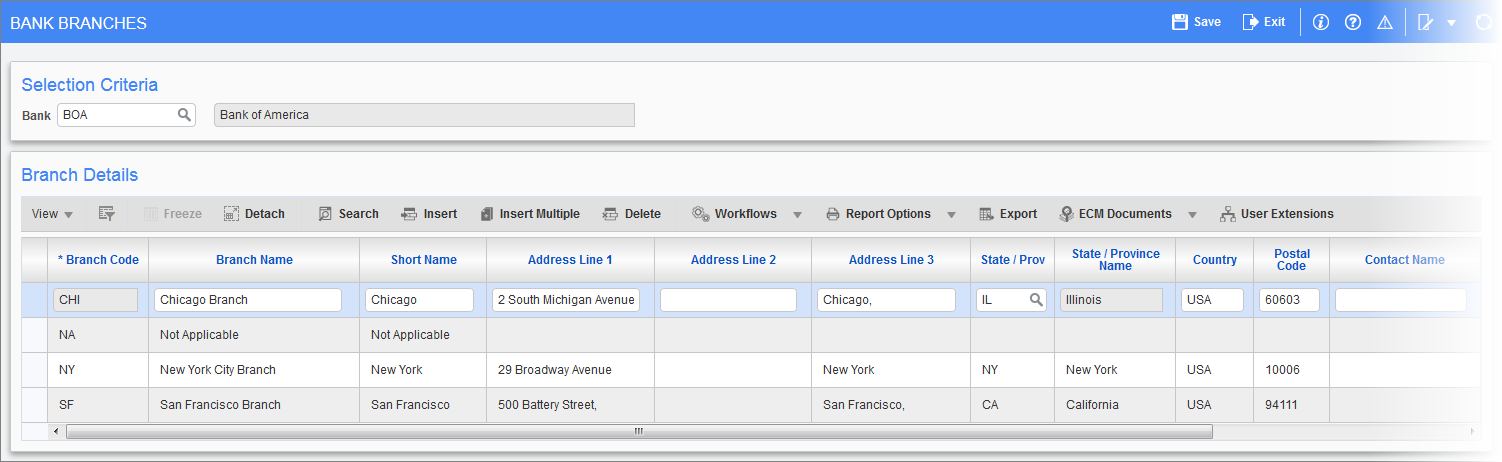
Task: Click the row selector for NY row
Action: tap(34, 370)
